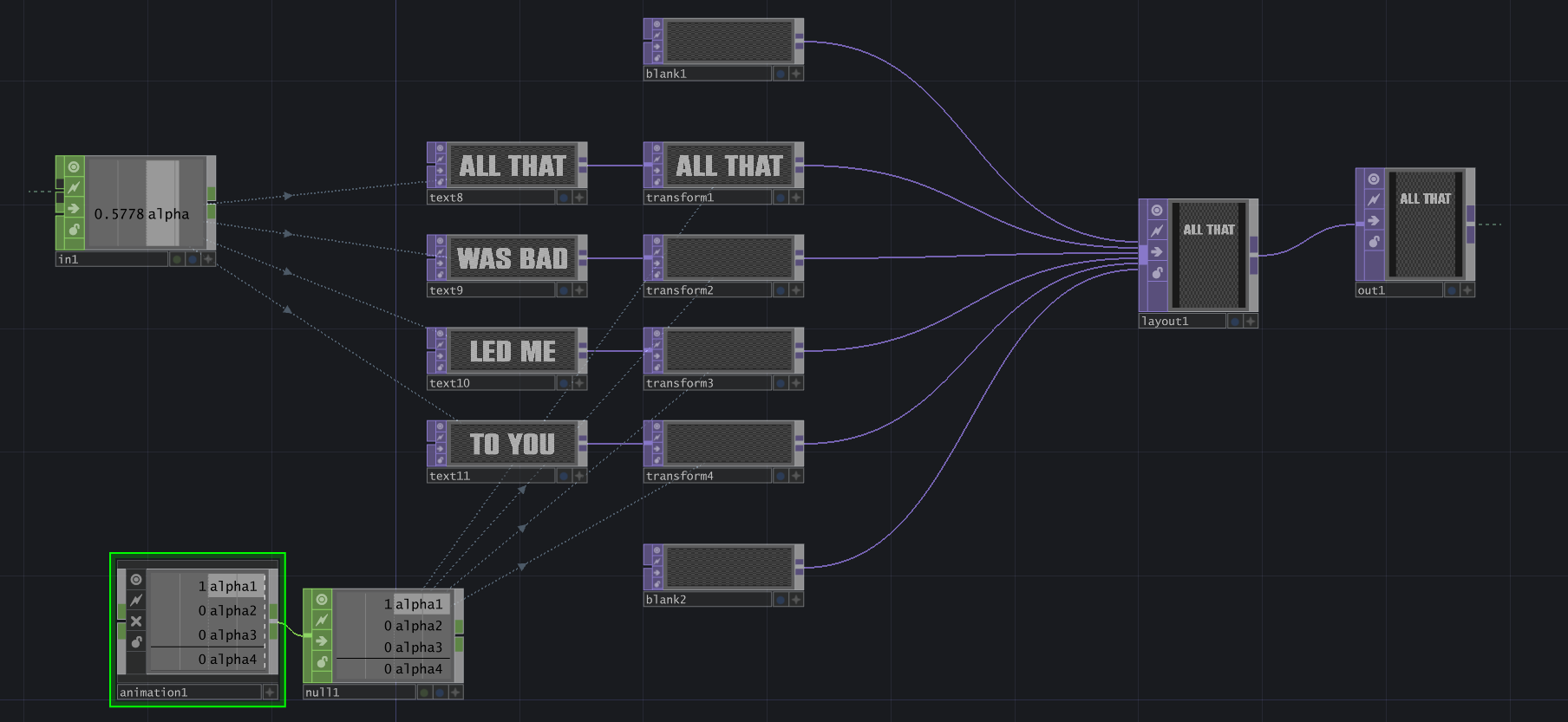Click the arrow flag on null1
Image resolution: width=1568 pixels, height=722 pixels.
tap(322, 641)
